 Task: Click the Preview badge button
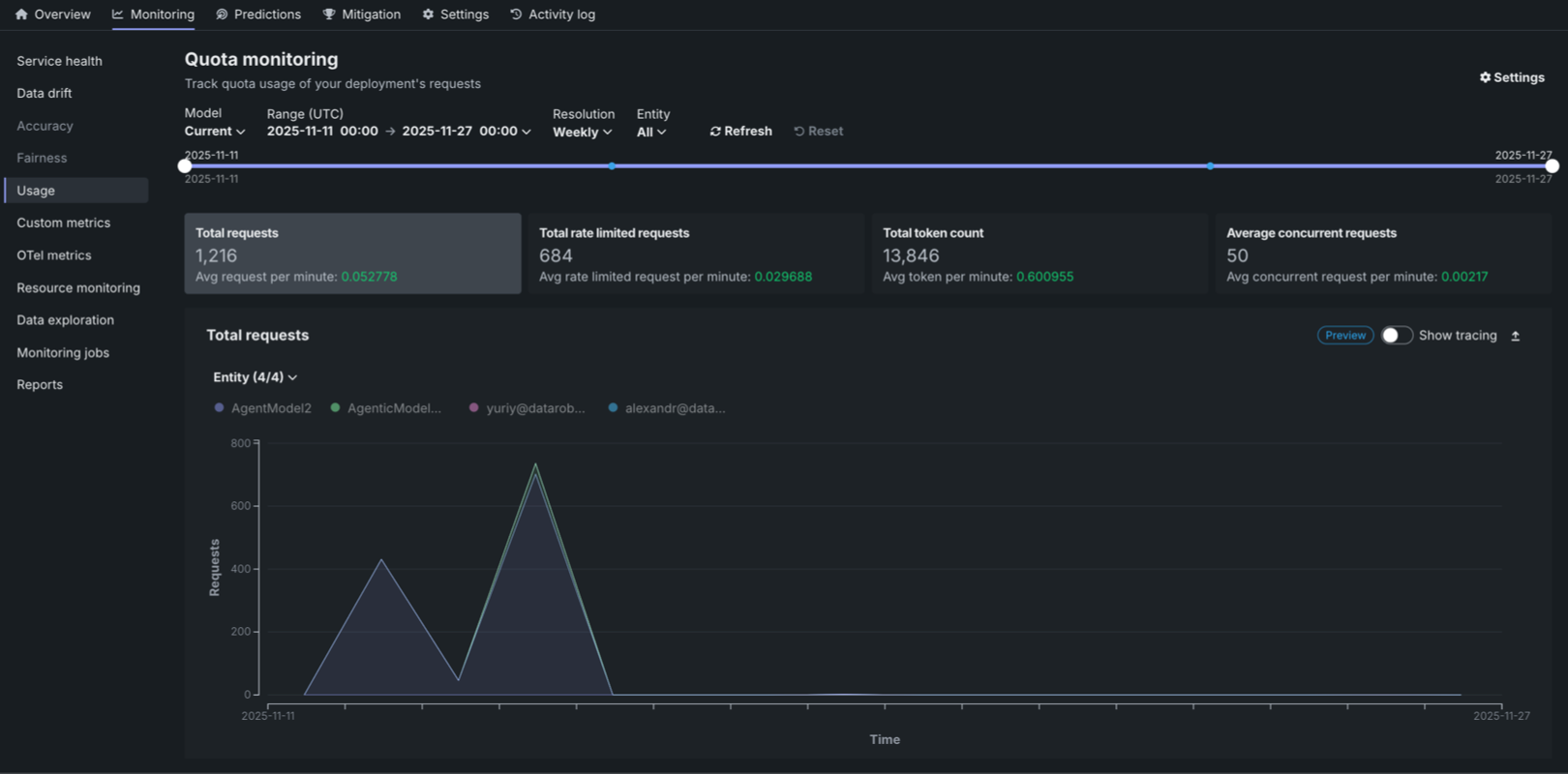1344,336
